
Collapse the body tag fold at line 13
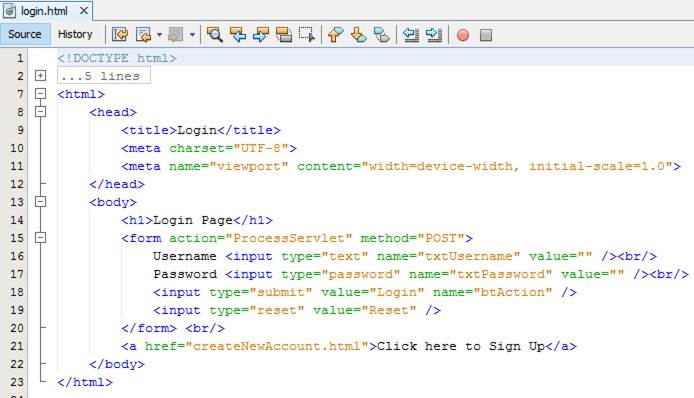click(40, 202)
